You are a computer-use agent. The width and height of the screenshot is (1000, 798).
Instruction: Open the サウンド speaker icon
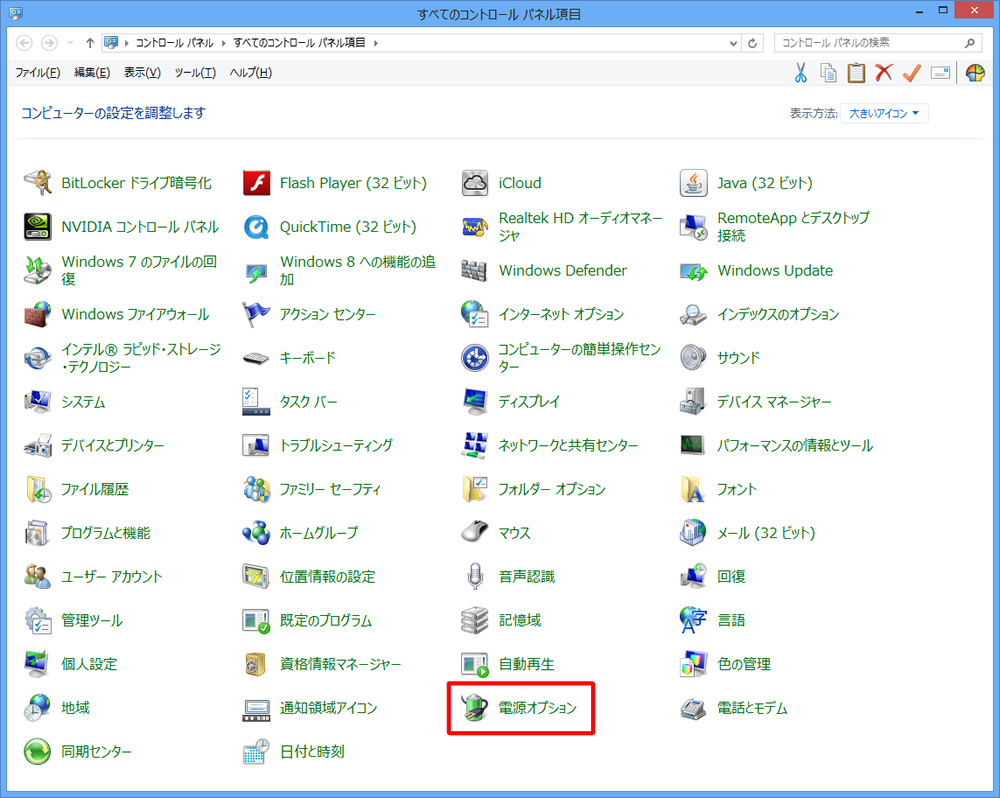pyautogui.click(x=693, y=358)
